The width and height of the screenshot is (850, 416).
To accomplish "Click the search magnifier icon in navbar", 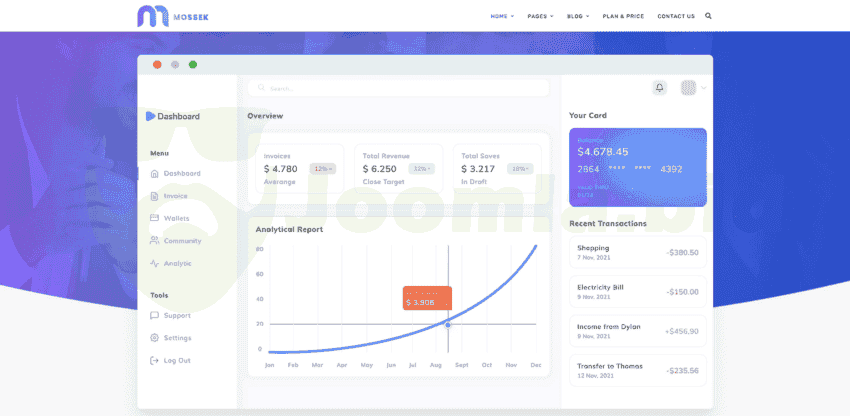I will click(x=709, y=16).
